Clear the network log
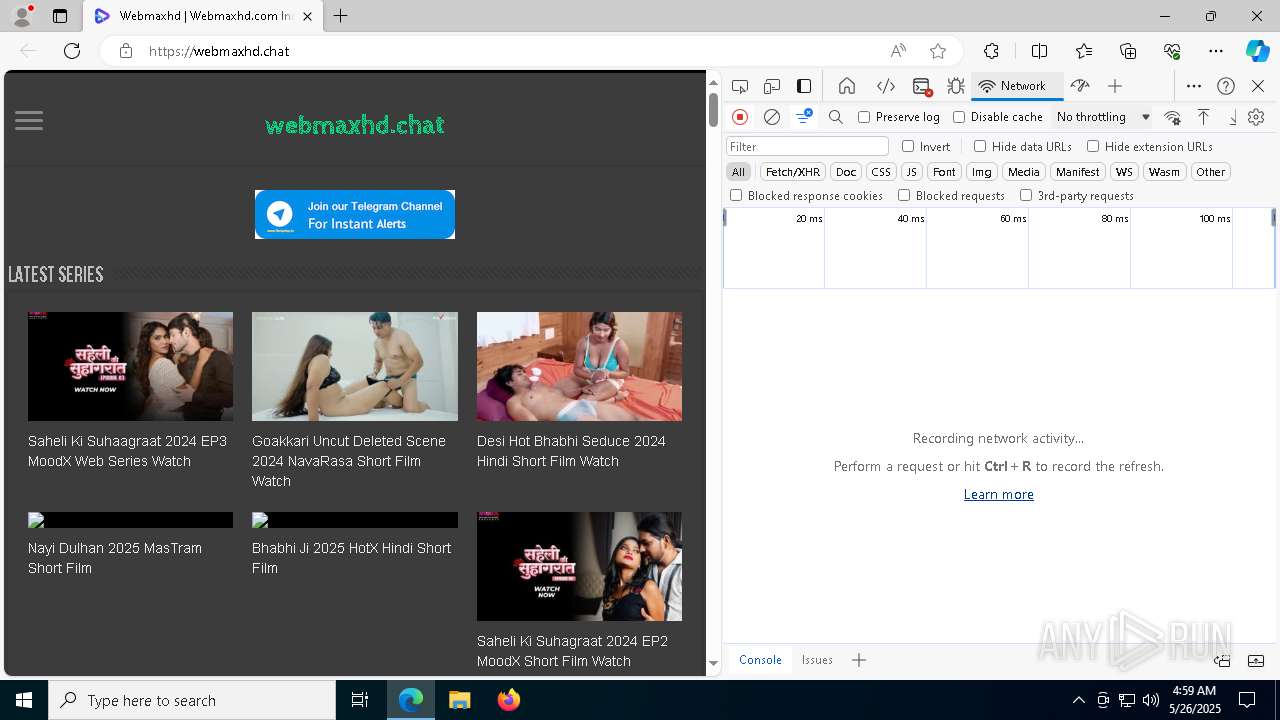Screen dimensions: 1280x720 (772, 117)
